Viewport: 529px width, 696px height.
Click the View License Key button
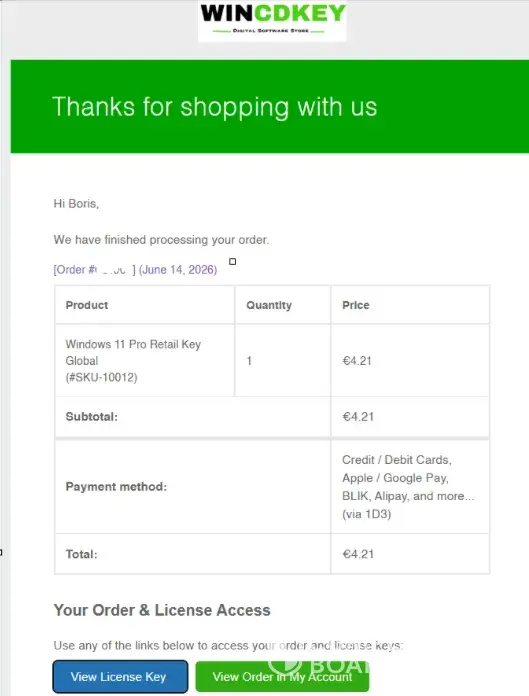[120, 676]
